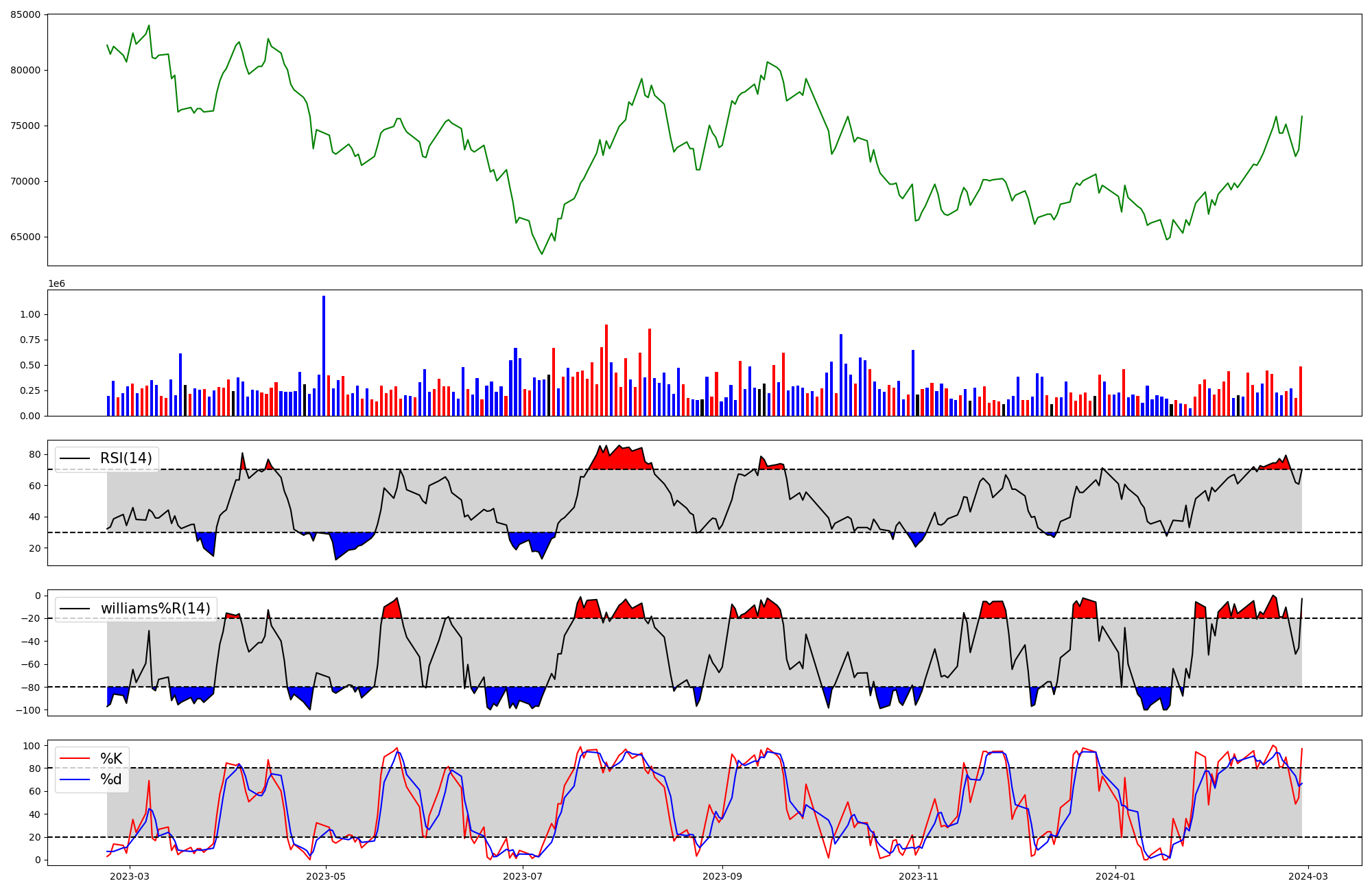Click the 1e6 volume scale label

tap(56, 284)
